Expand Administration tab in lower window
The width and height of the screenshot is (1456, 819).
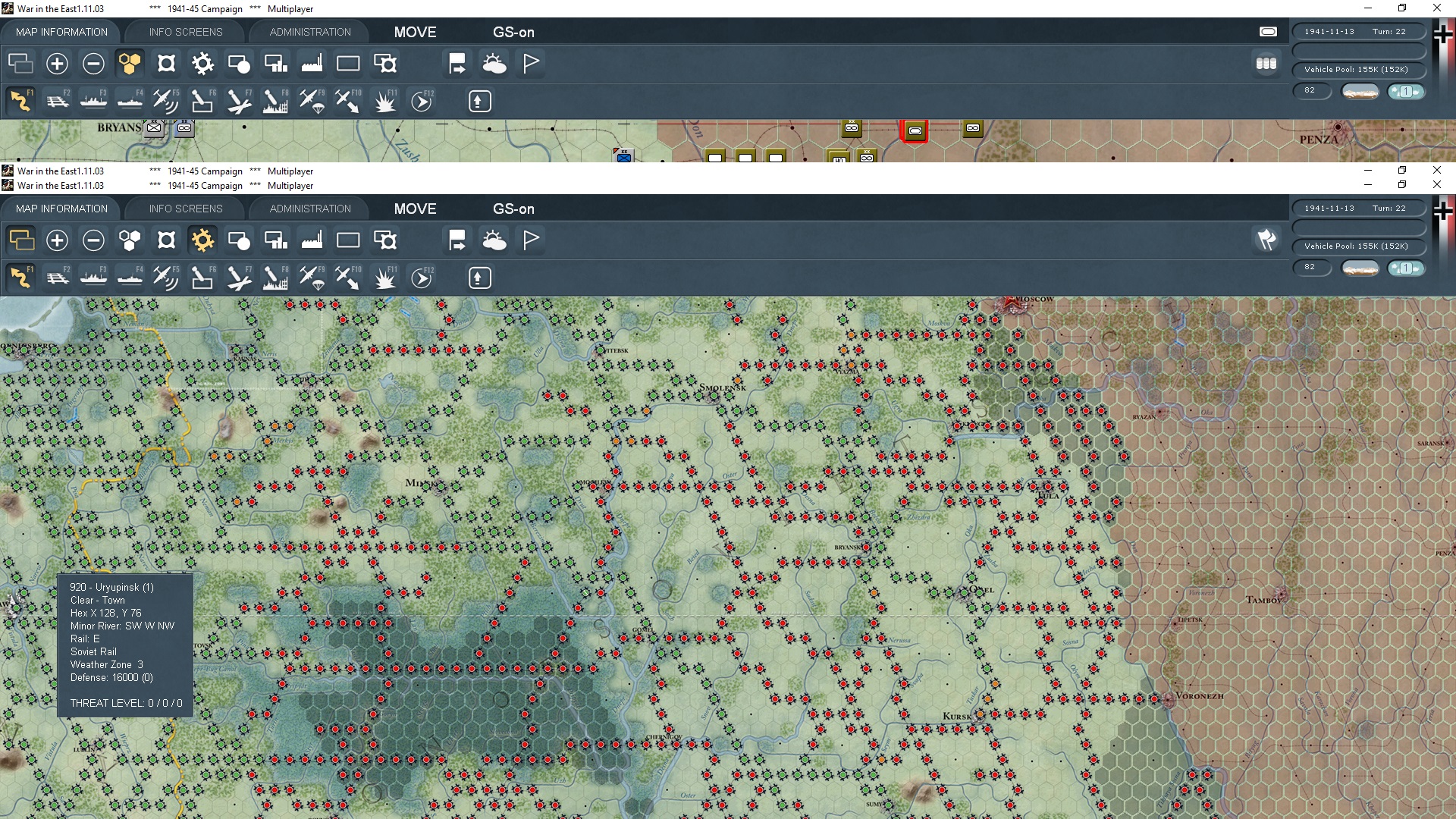[310, 209]
